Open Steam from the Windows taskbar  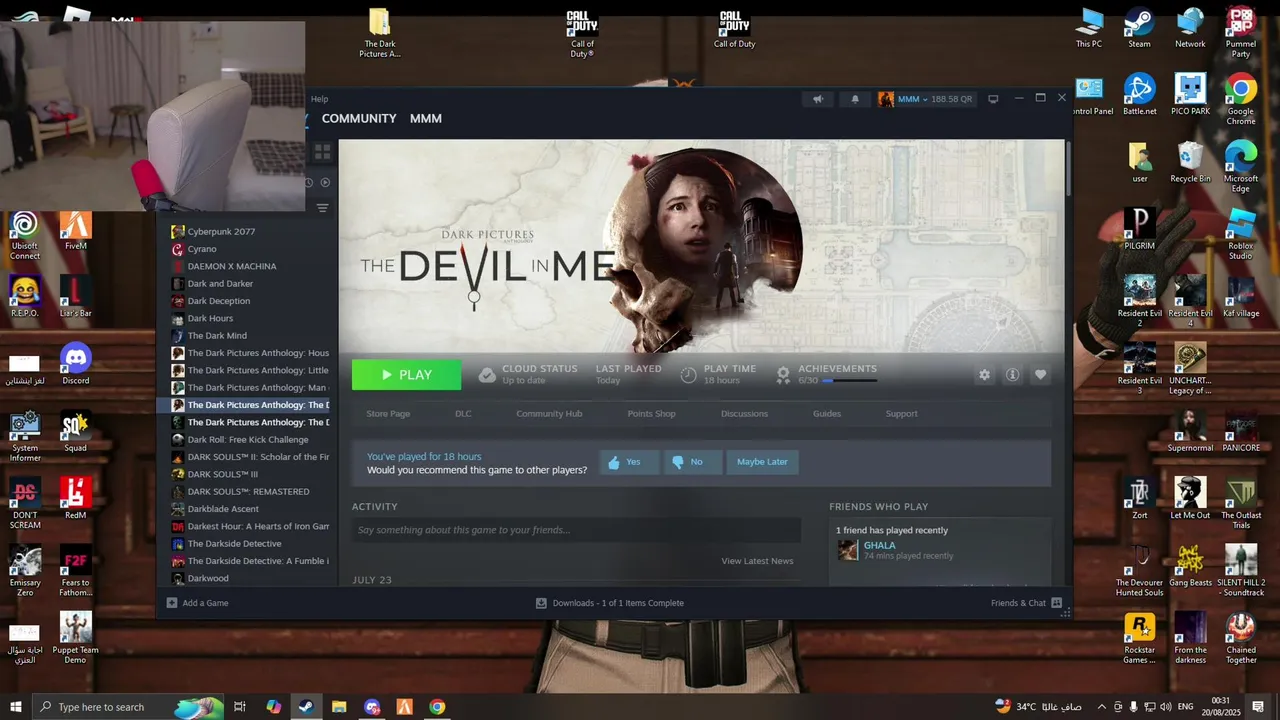(306, 707)
